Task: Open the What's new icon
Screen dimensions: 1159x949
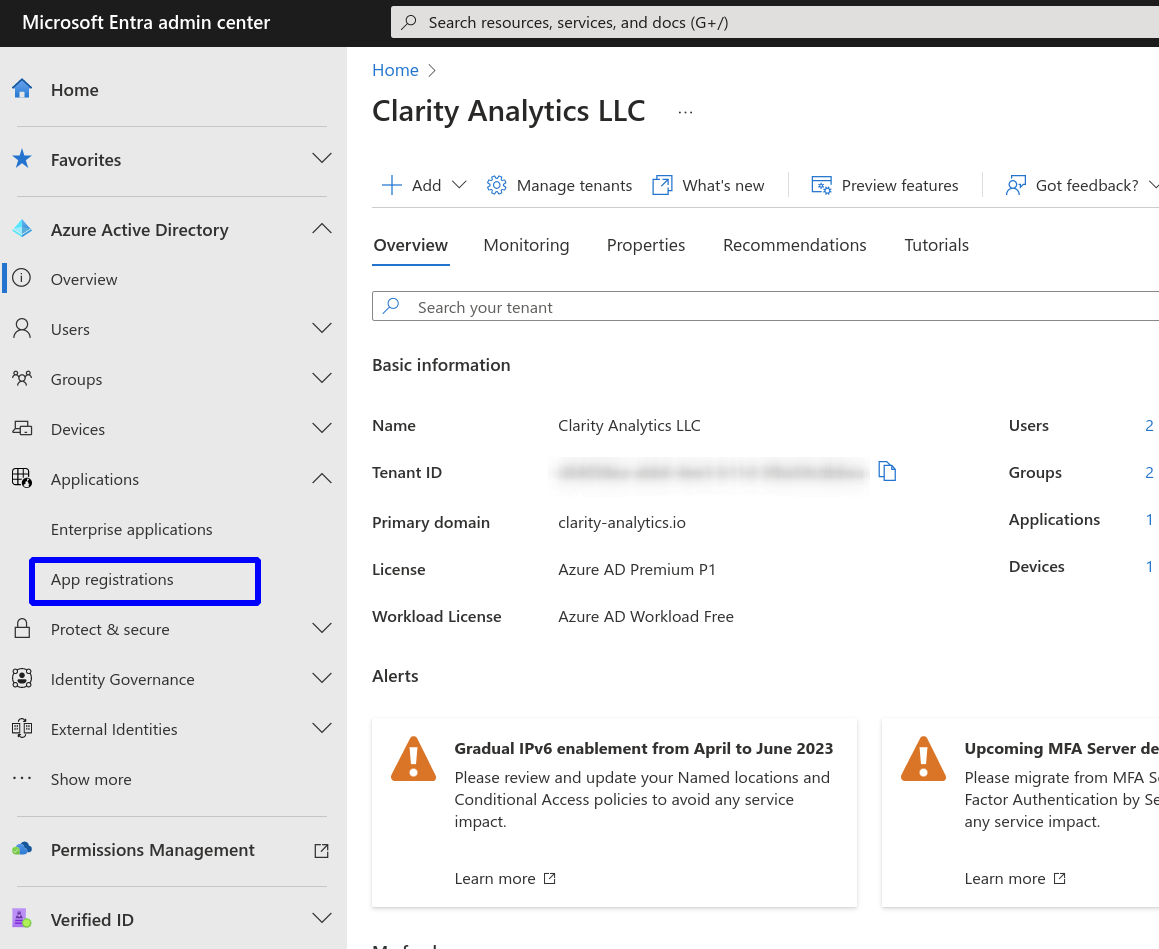Action: click(662, 185)
